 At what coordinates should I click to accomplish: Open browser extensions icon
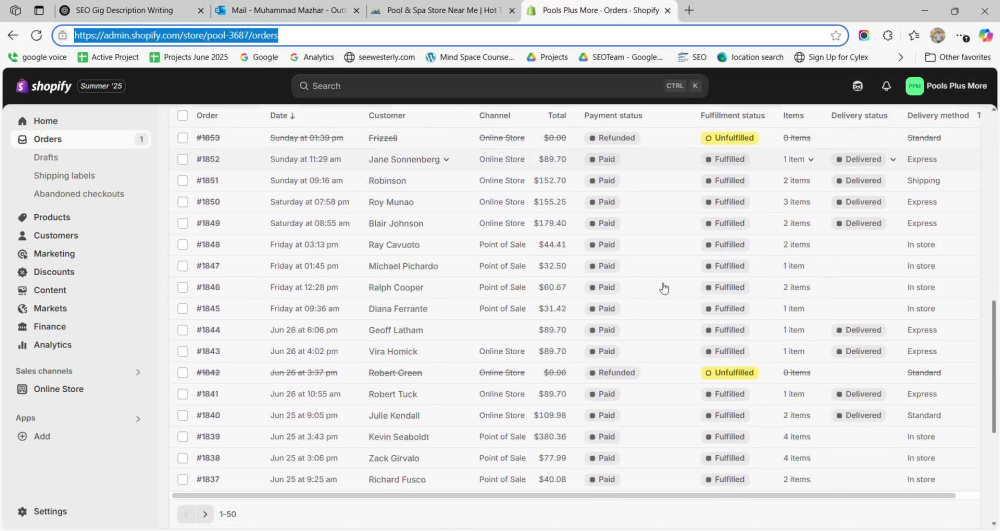pos(888,36)
